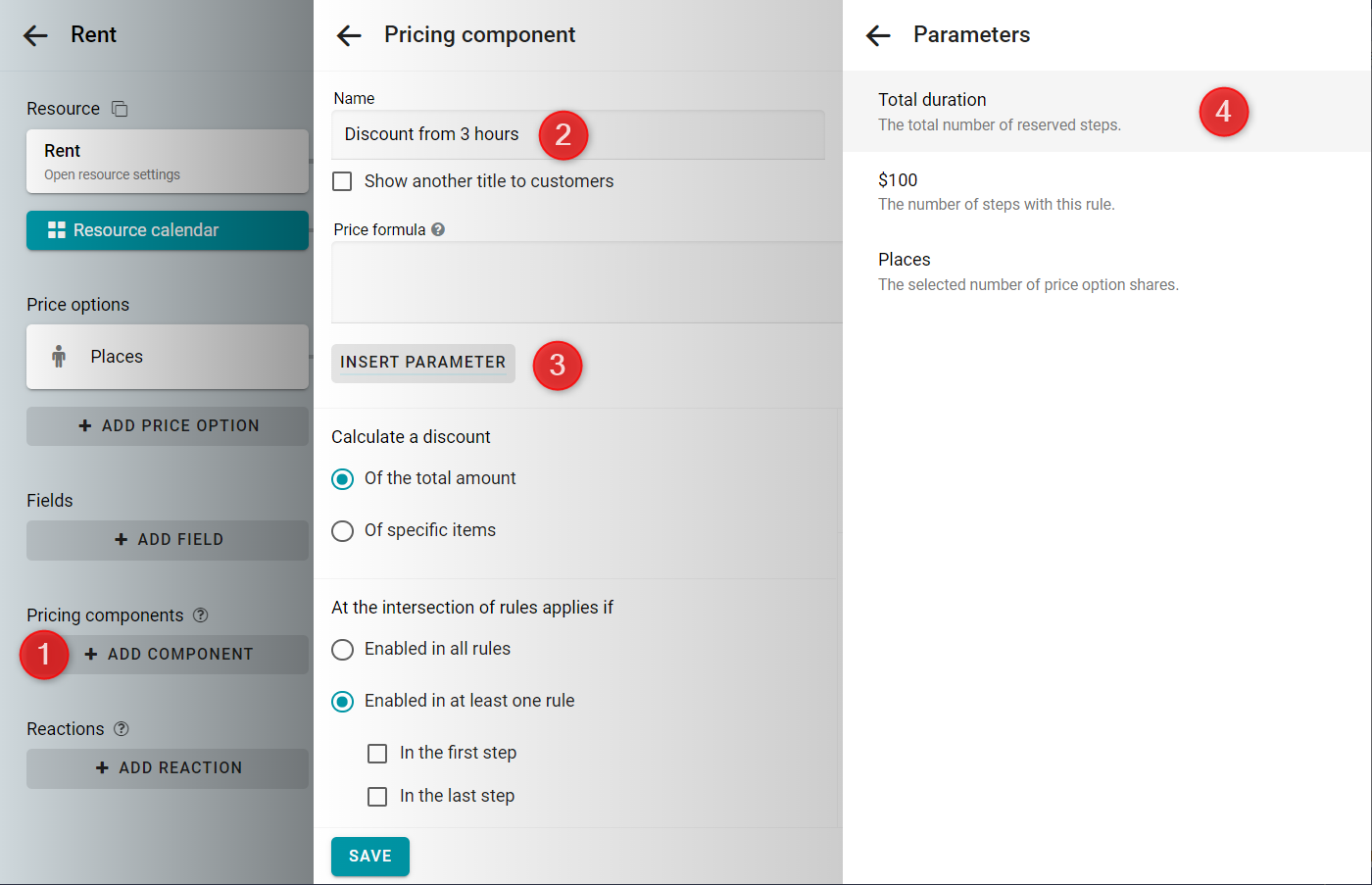1372x885 pixels.
Task: Open help icon next to Reactions
Action: [x=122, y=729]
